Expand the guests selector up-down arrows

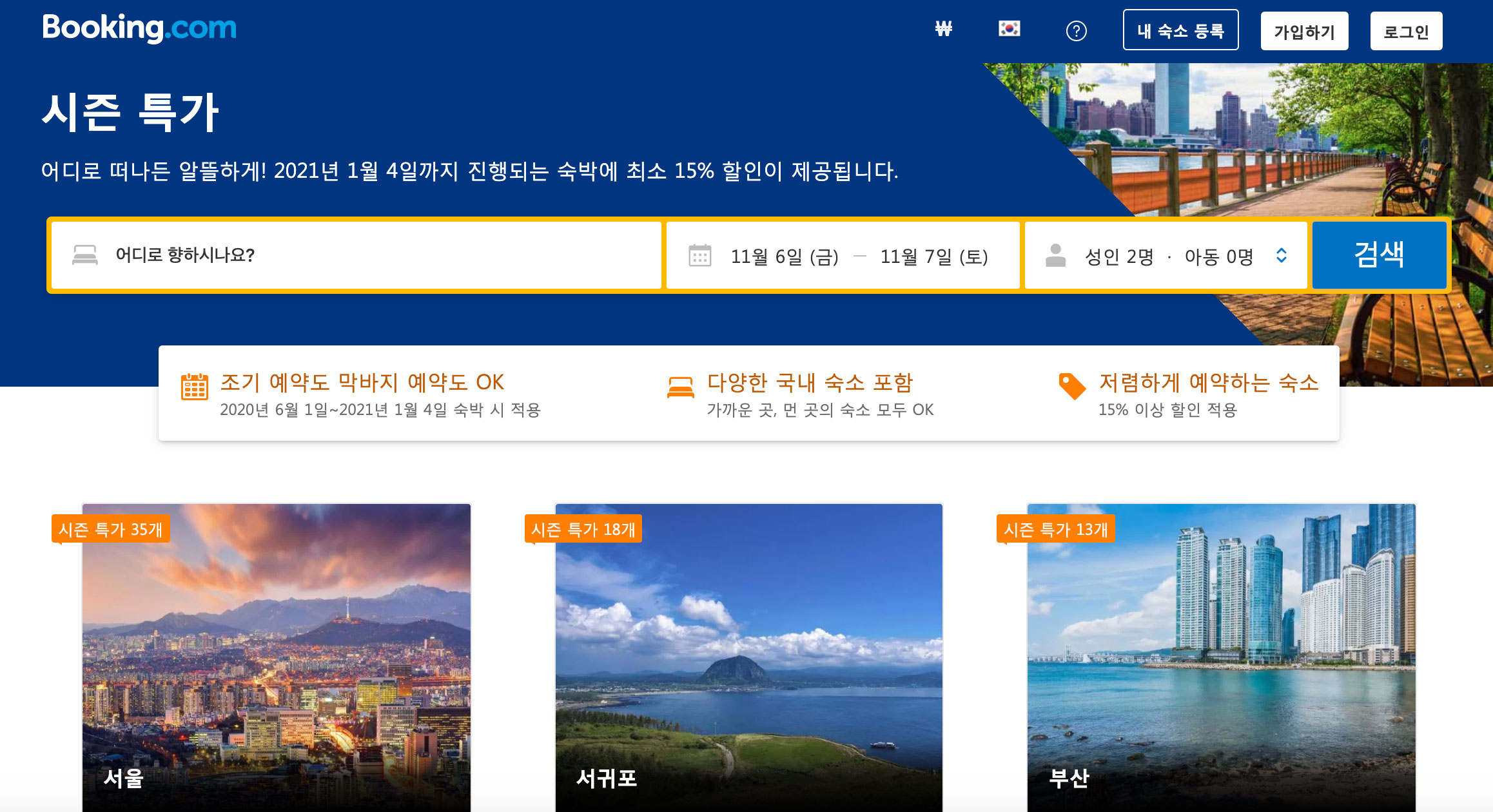coord(1282,256)
